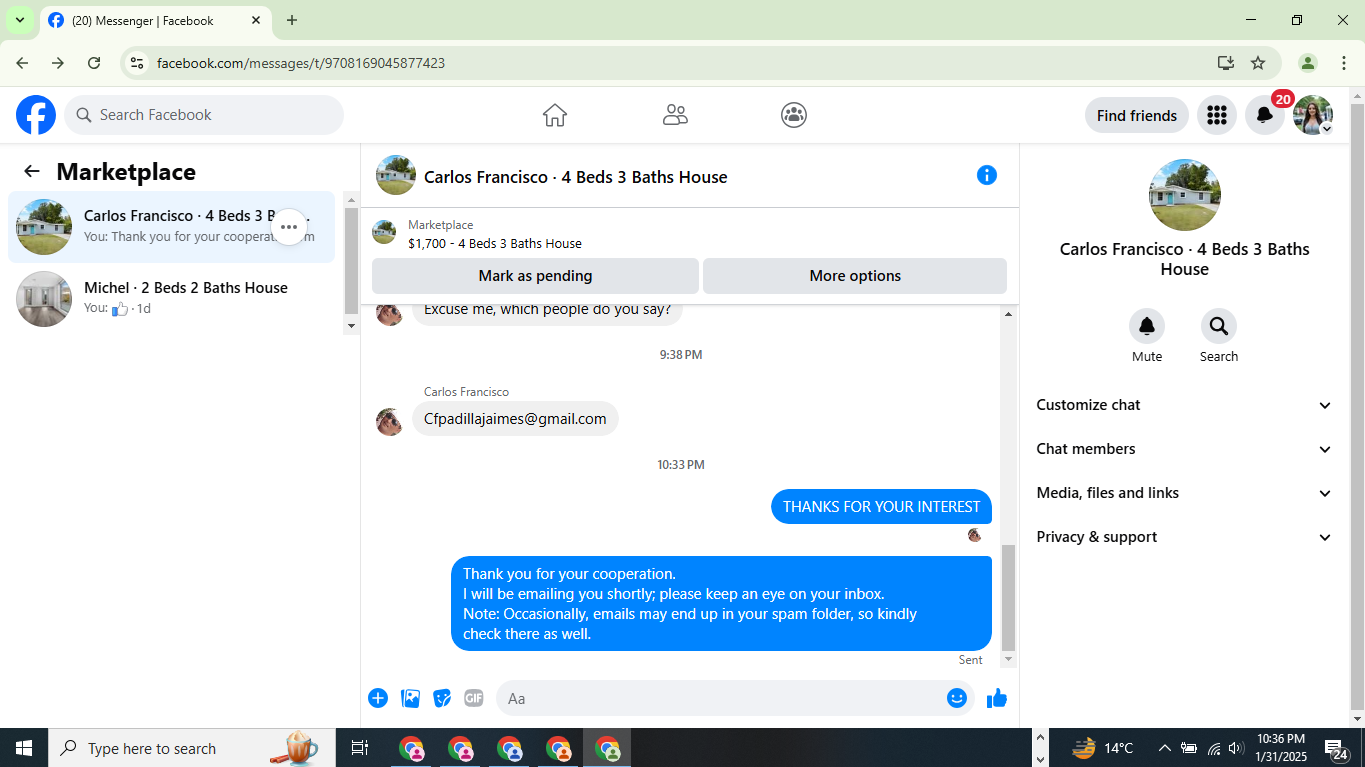This screenshot has width=1365, height=767.
Task: Click the THANKS FOR YOUR INTEREST message
Action: pos(881,506)
